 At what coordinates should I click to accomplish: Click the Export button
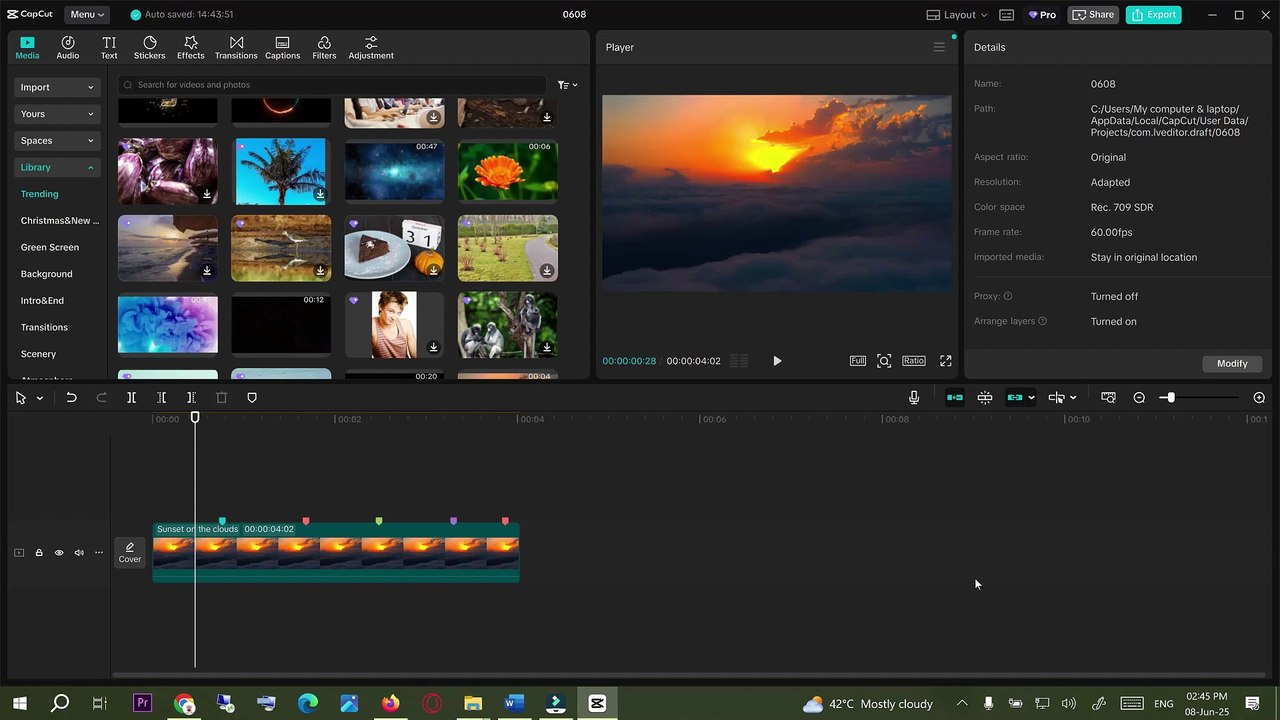pos(1154,15)
